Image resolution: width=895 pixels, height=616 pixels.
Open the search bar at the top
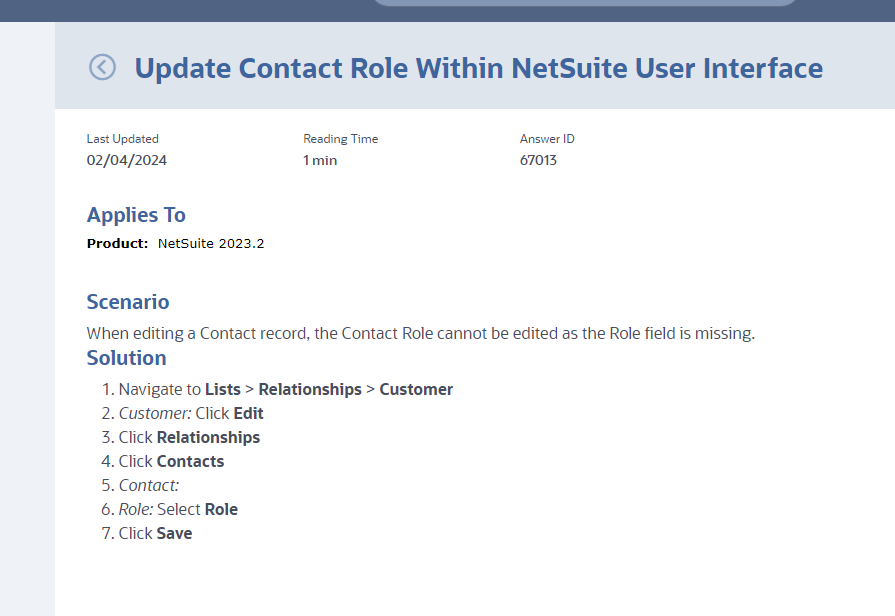pyautogui.click(x=585, y=5)
